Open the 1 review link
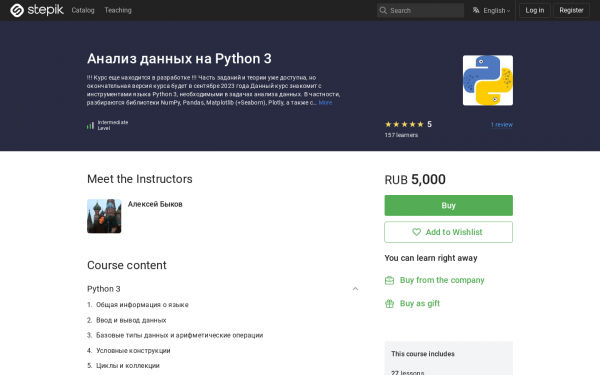The height and width of the screenshot is (375, 600). 502,125
